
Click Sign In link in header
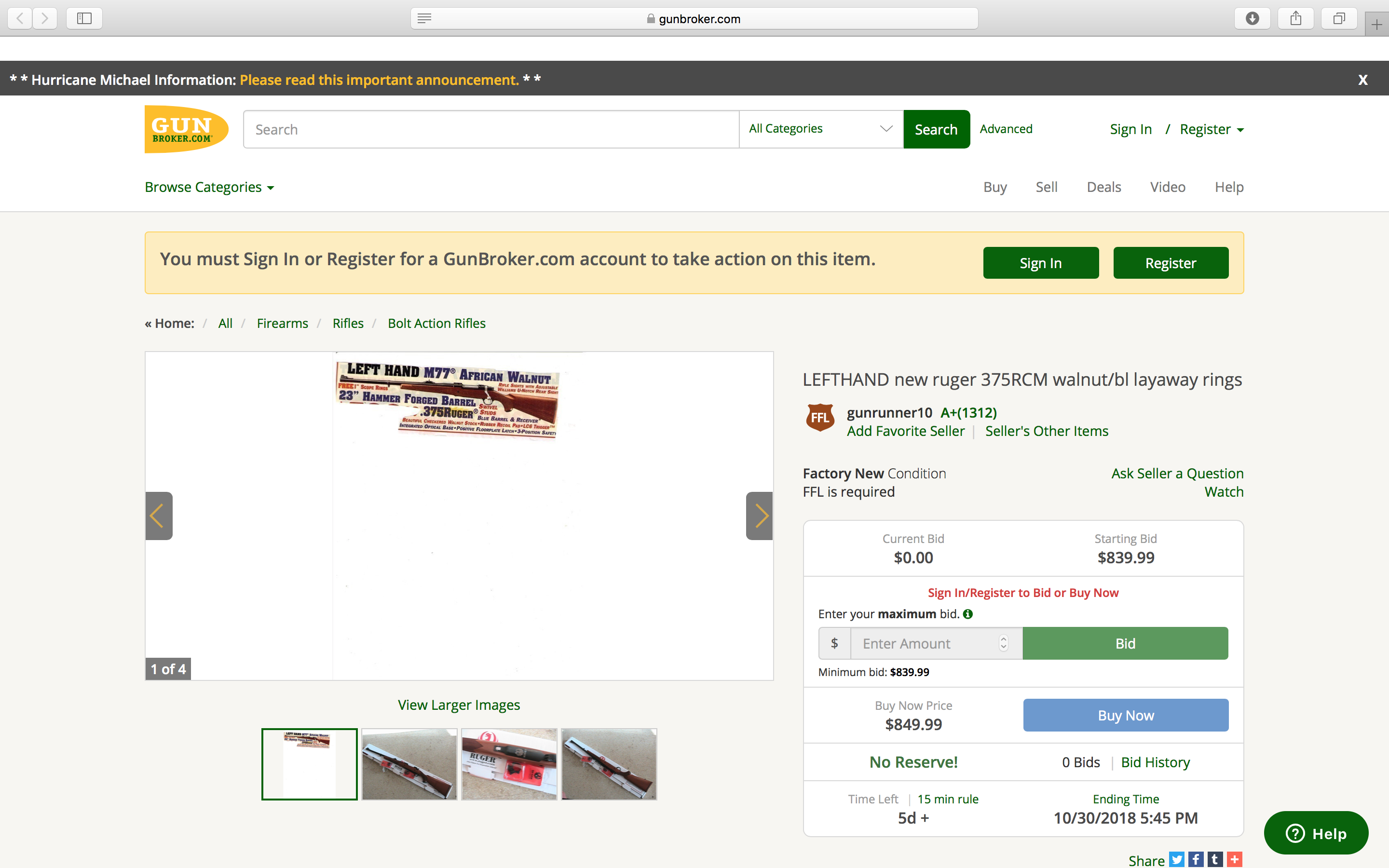1130,129
